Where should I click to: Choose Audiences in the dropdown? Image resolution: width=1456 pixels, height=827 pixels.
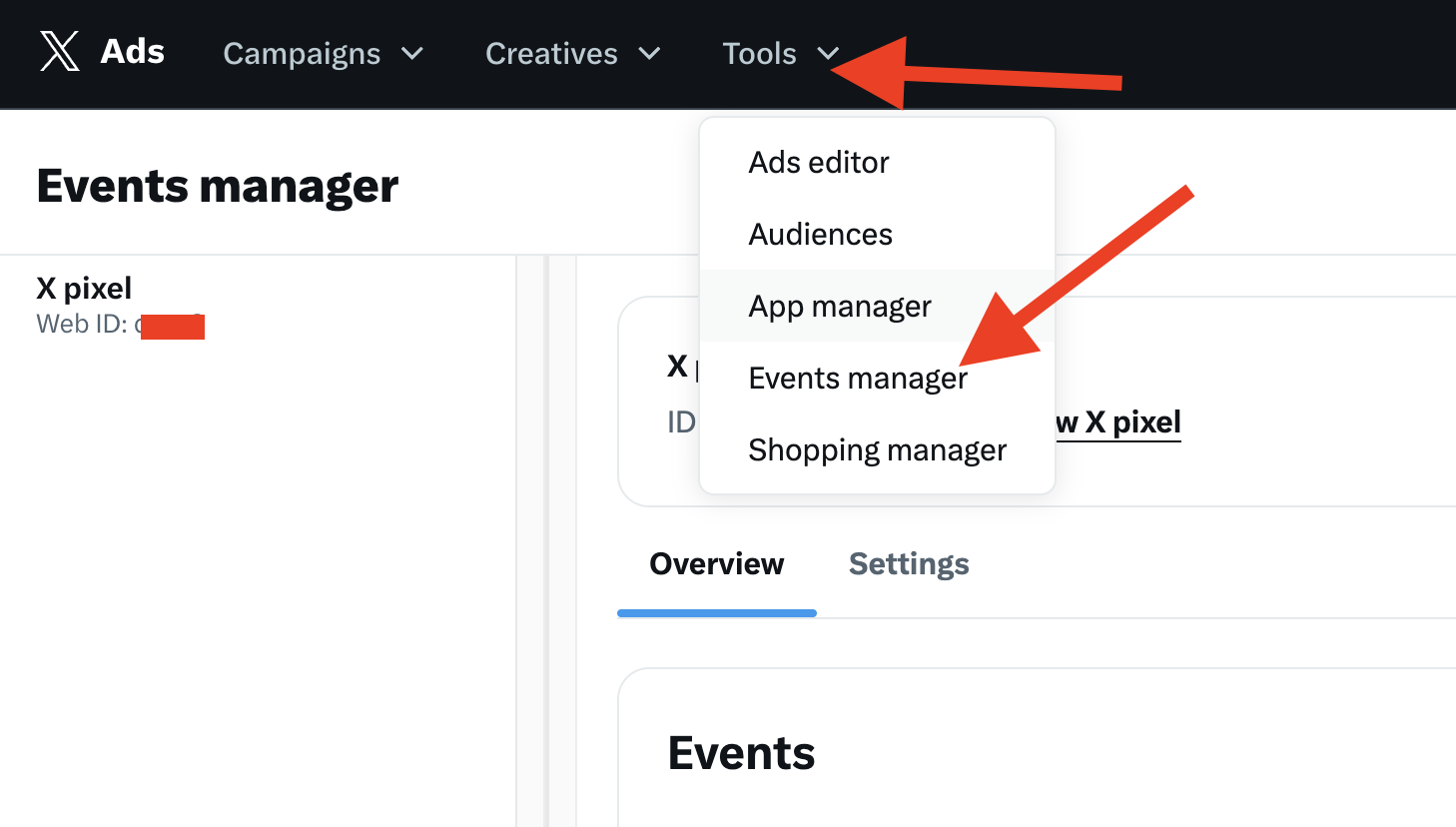(877, 234)
